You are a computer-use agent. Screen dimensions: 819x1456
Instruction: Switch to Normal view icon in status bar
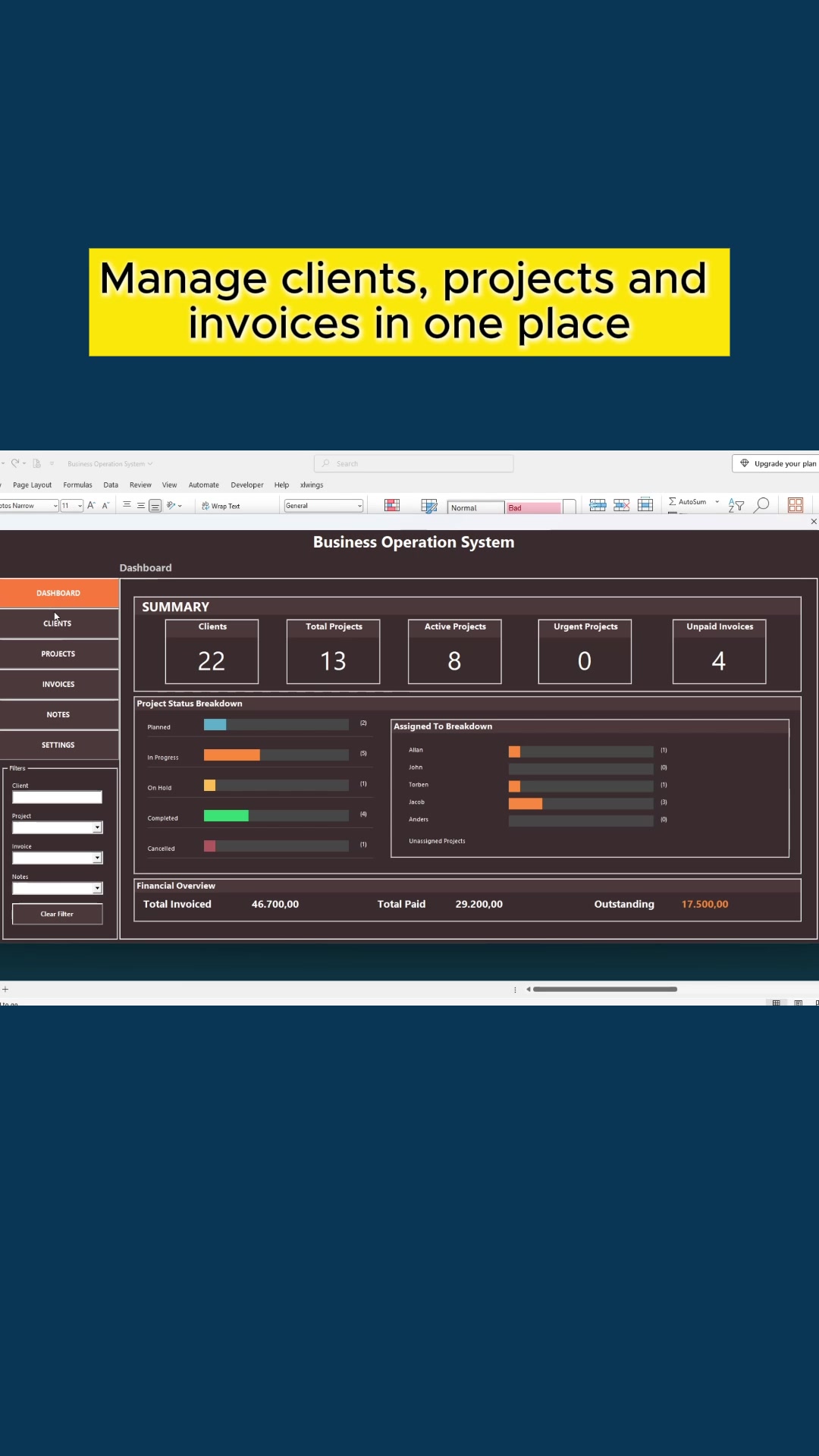[776, 1003]
